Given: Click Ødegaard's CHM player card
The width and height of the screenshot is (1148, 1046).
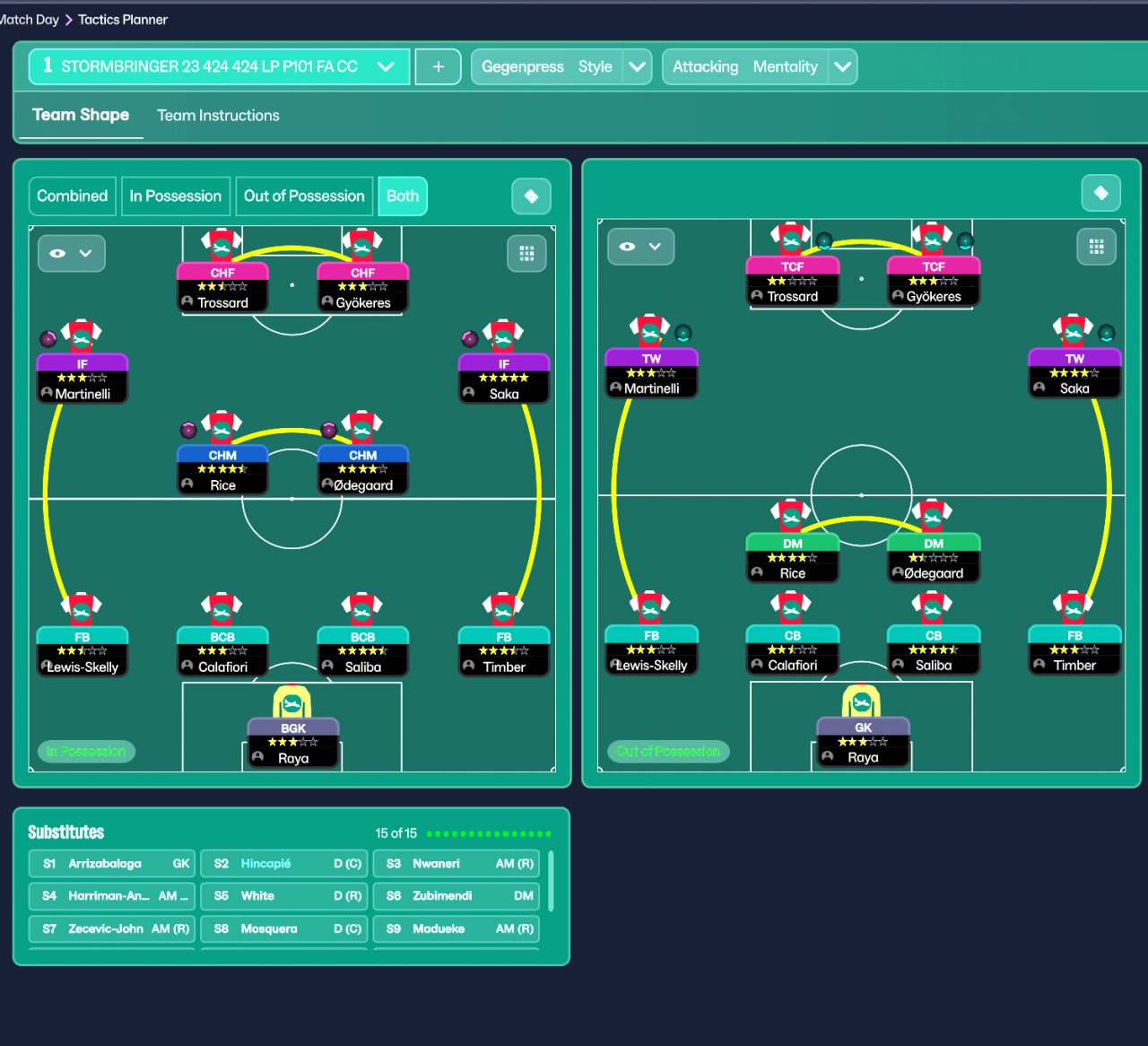Looking at the screenshot, I should pyautogui.click(x=363, y=470).
